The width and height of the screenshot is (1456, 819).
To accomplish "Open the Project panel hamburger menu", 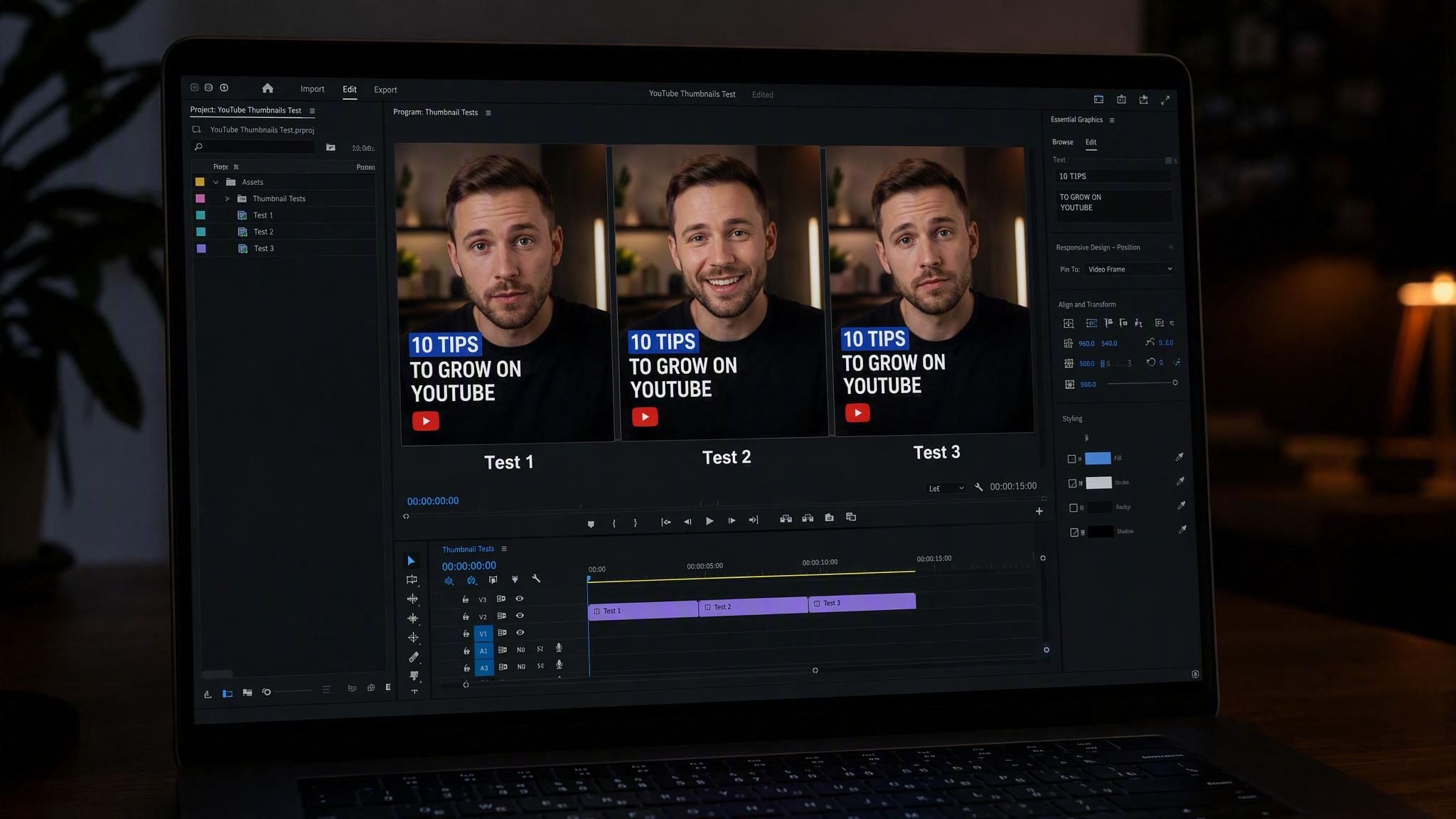I will point(312,111).
